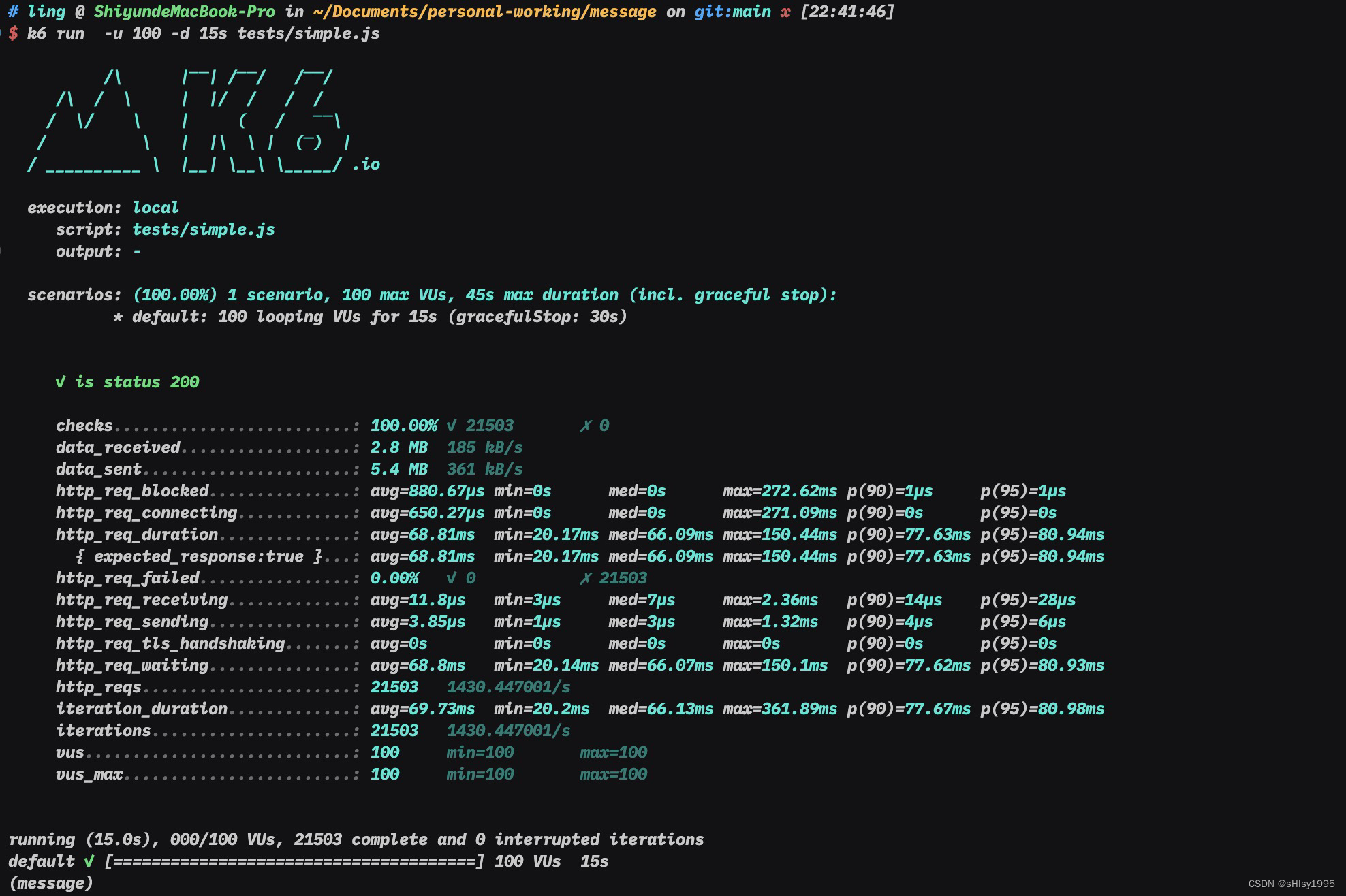The height and width of the screenshot is (896, 1346).
Task: Click http_req_sending 'avg=3.85µs'
Action: click(x=418, y=622)
